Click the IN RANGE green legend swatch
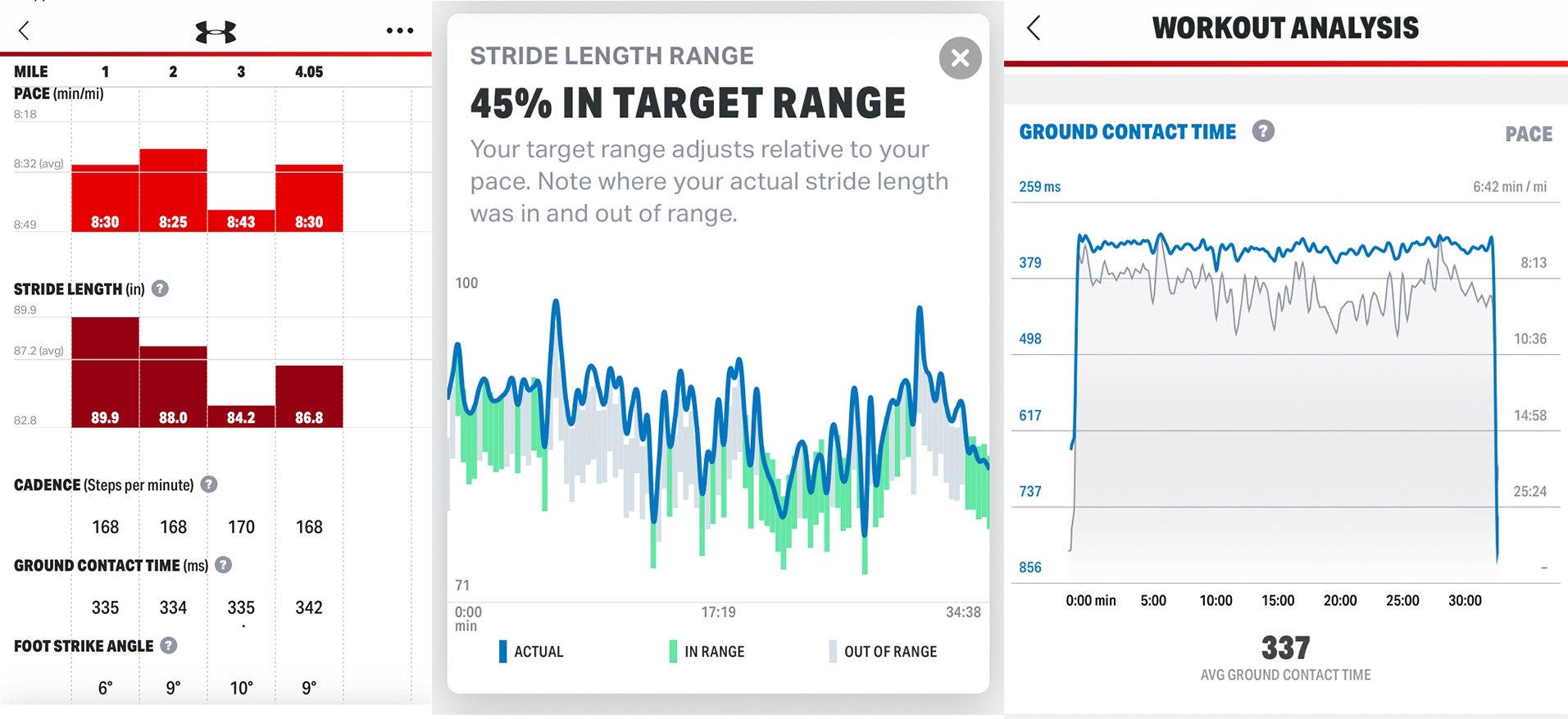The width and height of the screenshot is (1568, 719). 673,652
